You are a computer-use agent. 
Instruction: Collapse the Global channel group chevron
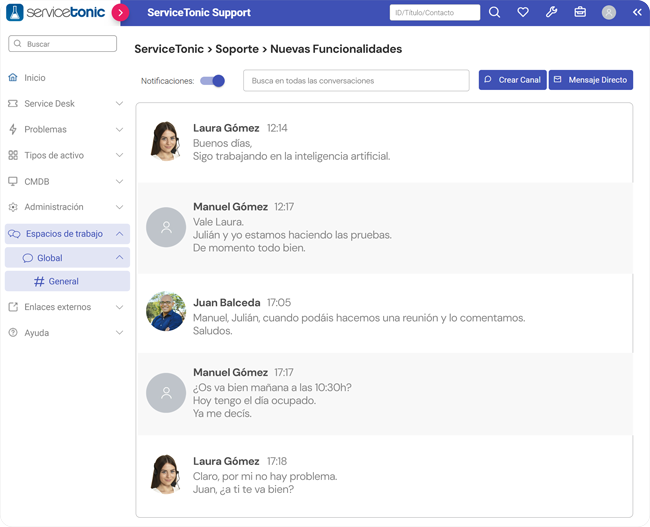click(x=119, y=257)
